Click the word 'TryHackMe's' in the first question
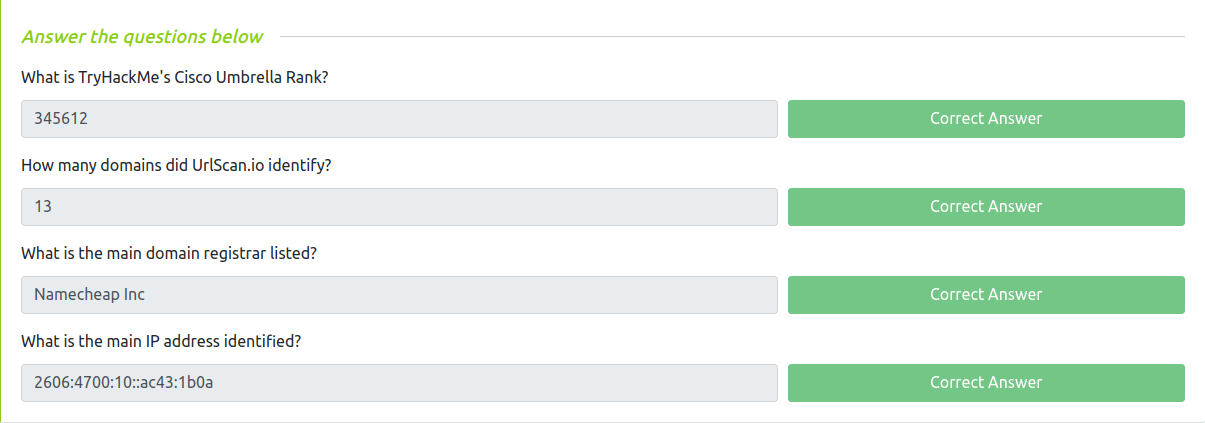 click(x=103, y=78)
